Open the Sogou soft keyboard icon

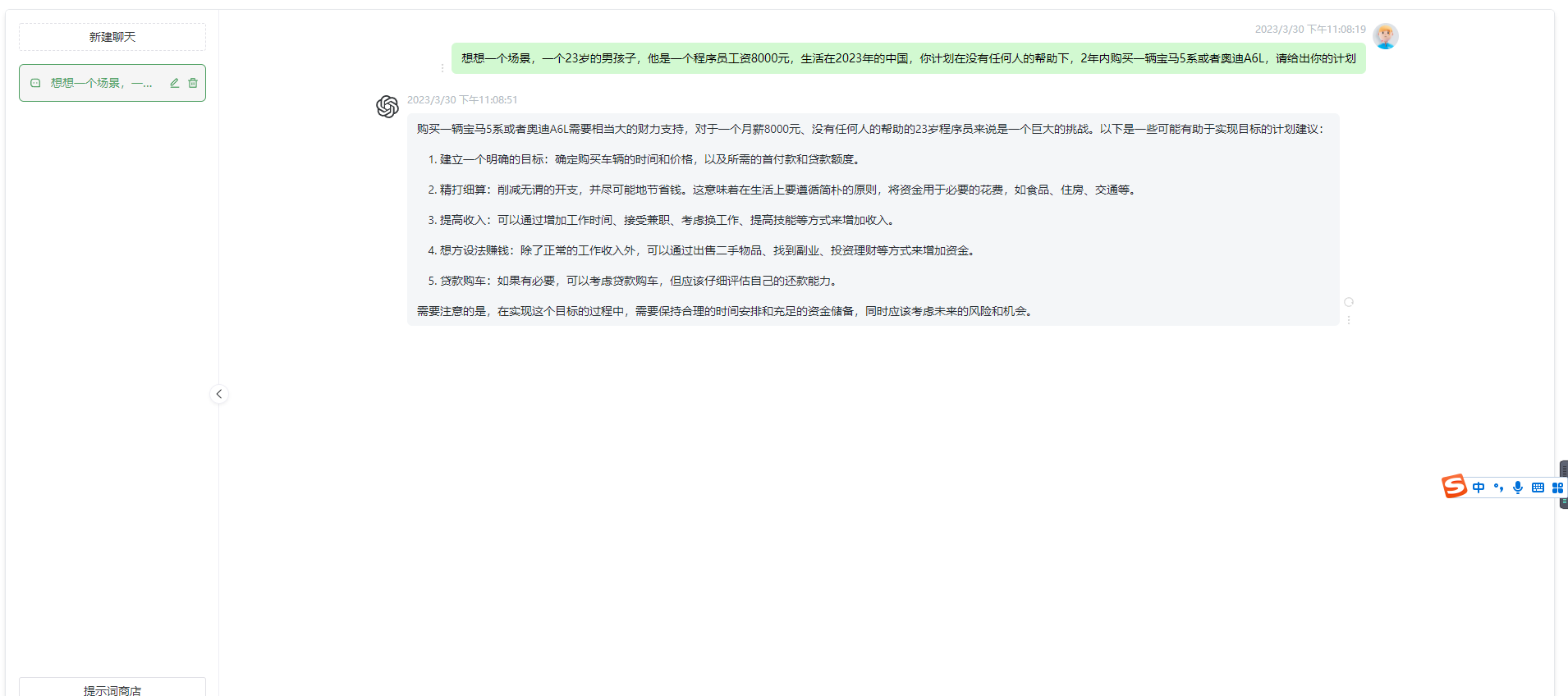coord(1538,488)
